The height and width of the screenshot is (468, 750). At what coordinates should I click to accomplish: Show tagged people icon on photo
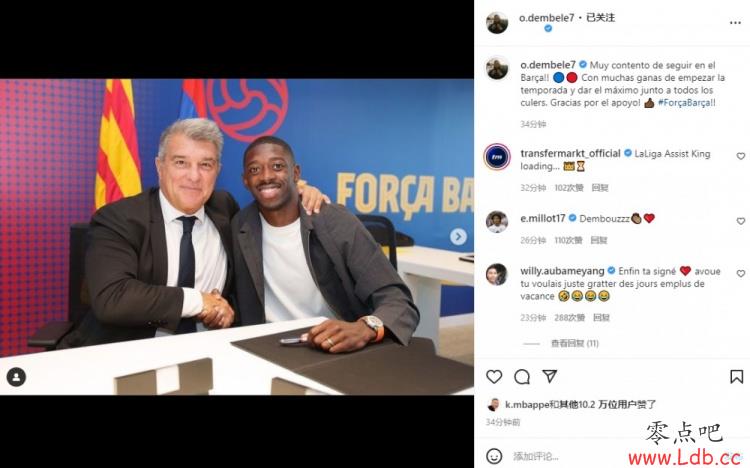click(x=16, y=377)
